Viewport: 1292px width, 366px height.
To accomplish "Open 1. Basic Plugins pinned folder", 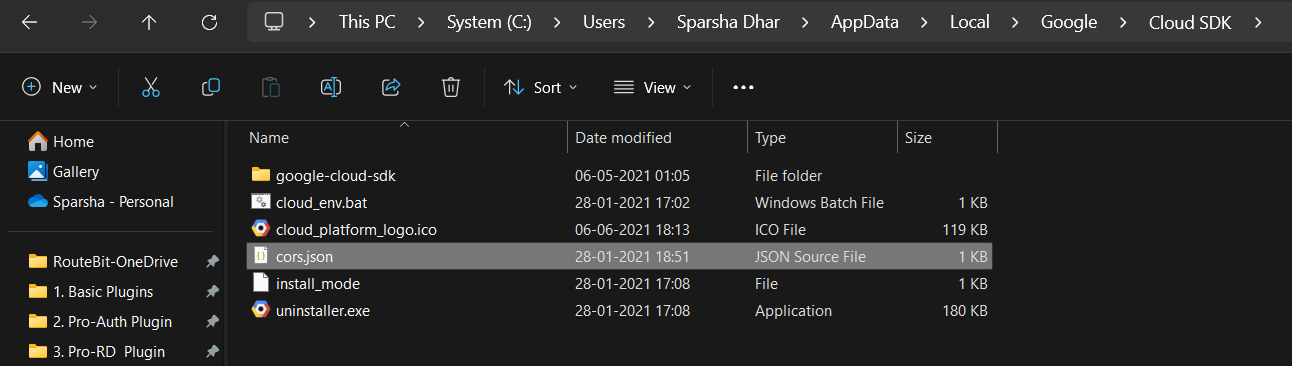I will (91, 292).
